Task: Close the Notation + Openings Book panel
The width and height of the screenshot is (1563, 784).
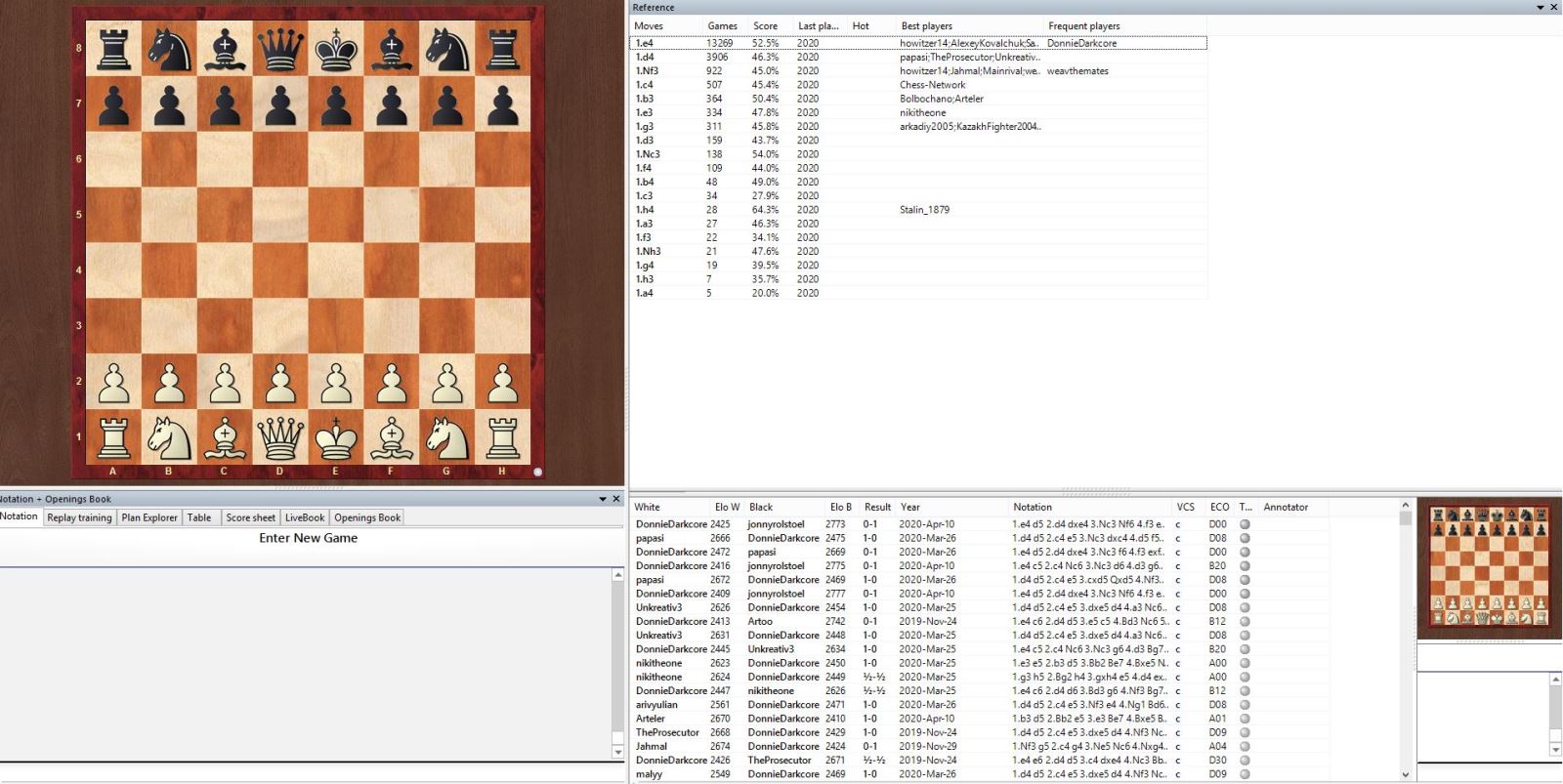Action: [x=616, y=499]
